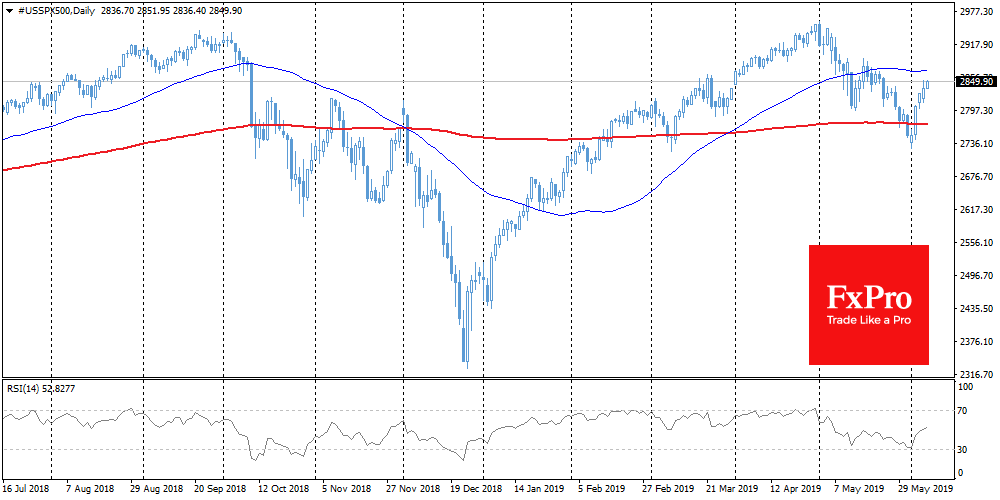Viewport: 1000px width, 500px height.
Task: Click the 2797.30 price axis label
Action: tap(975, 110)
